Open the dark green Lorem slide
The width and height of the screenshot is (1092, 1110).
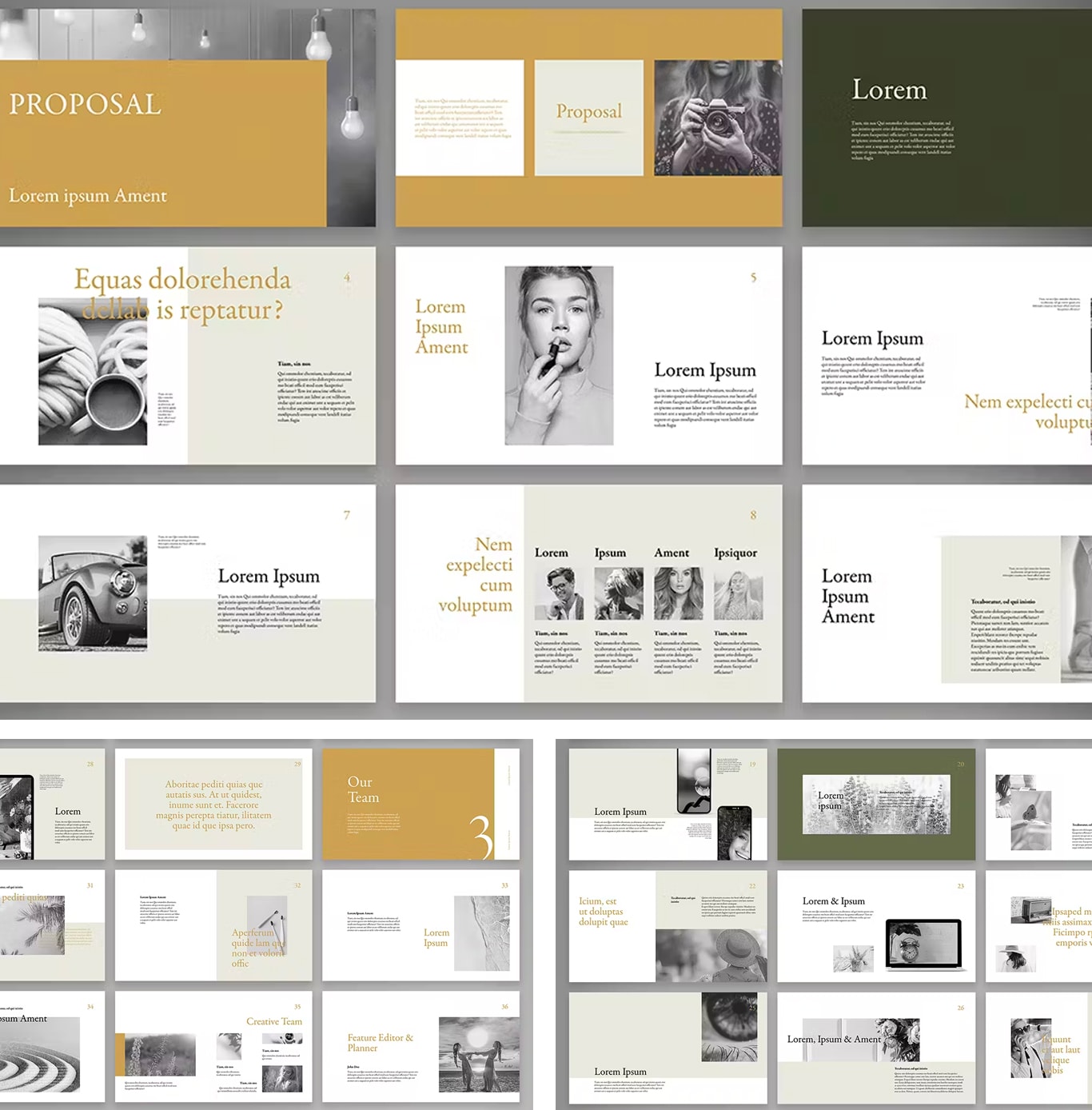tap(947, 118)
